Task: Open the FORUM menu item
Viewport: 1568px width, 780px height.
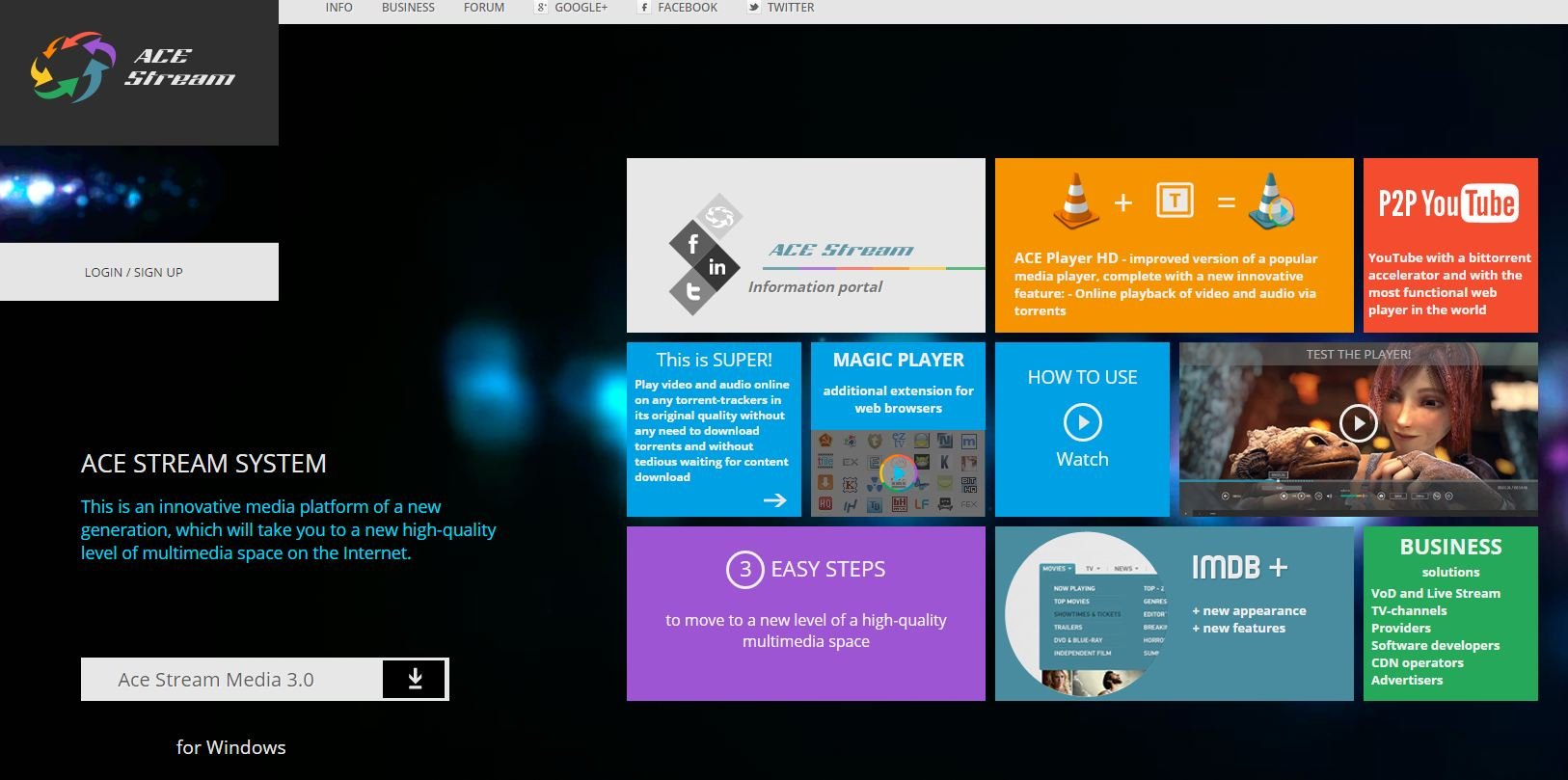Action: click(x=484, y=8)
